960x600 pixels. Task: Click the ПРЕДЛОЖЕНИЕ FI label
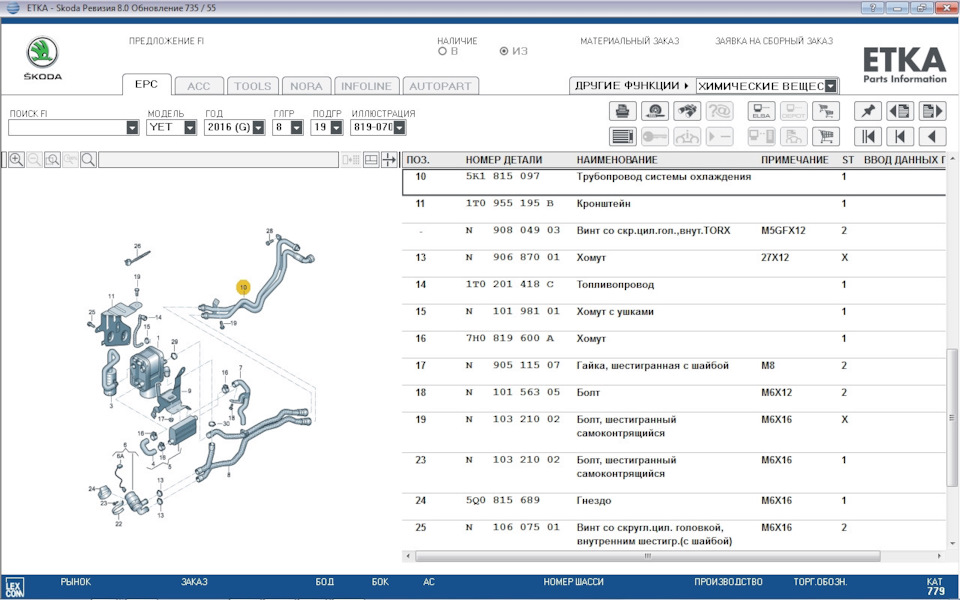166,41
